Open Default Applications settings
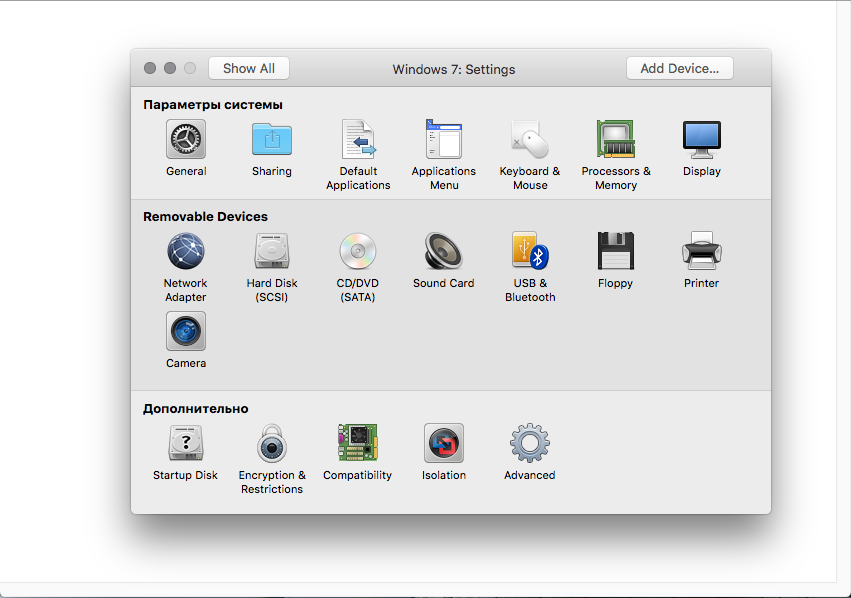This screenshot has height=598, width=851. (x=358, y=139)
